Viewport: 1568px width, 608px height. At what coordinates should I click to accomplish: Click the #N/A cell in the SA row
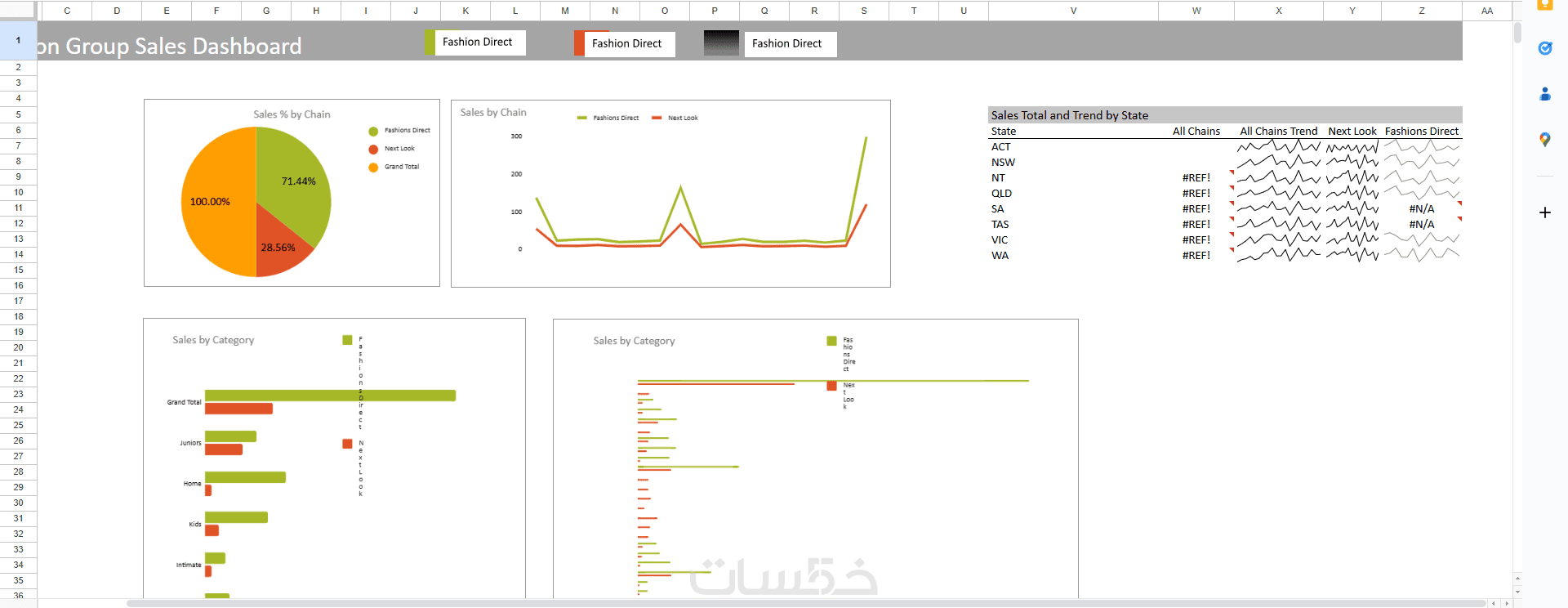coord(1421,209)
